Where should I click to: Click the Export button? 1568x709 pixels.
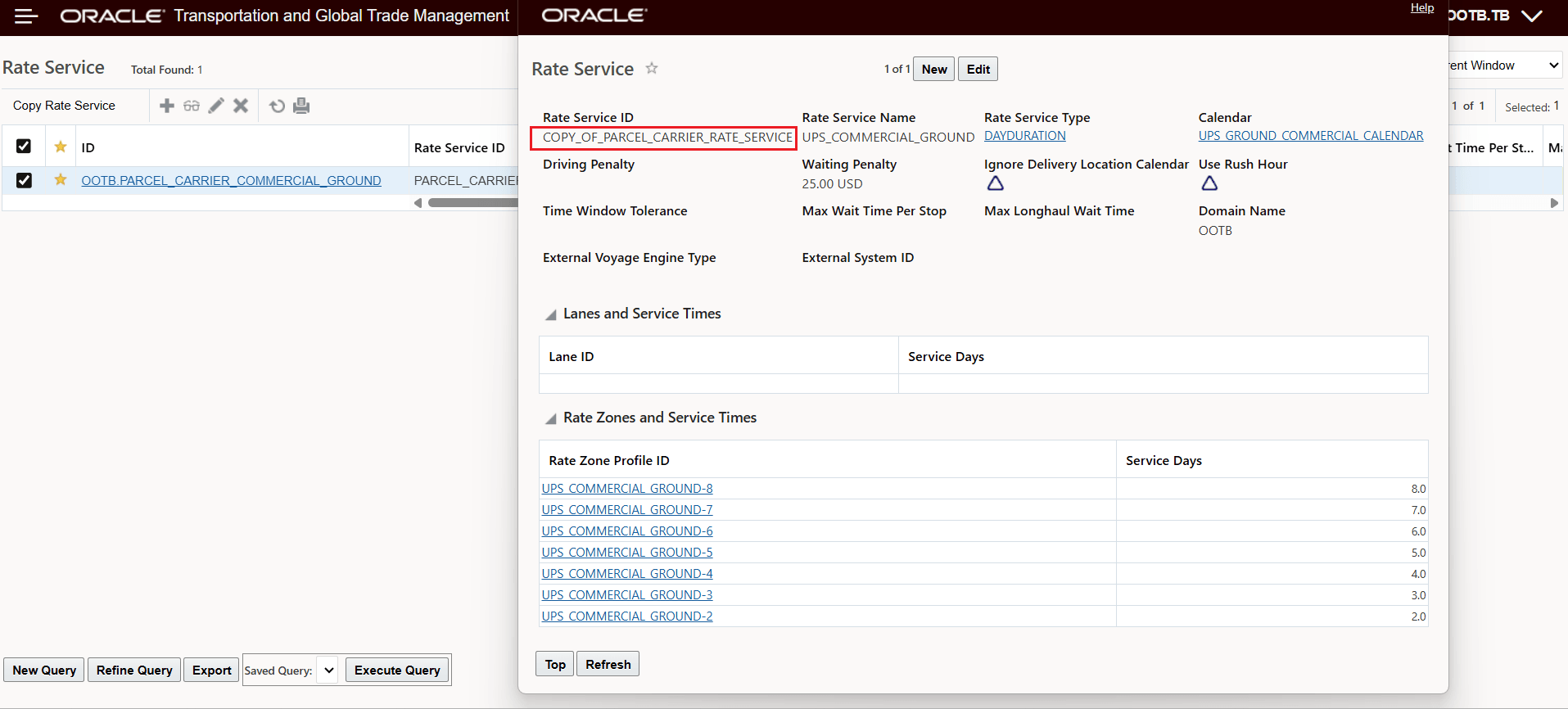point(212,670)
